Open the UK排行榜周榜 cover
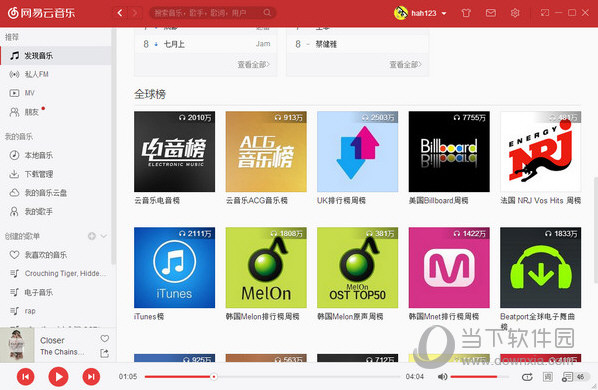 click(x=357, y=151)
